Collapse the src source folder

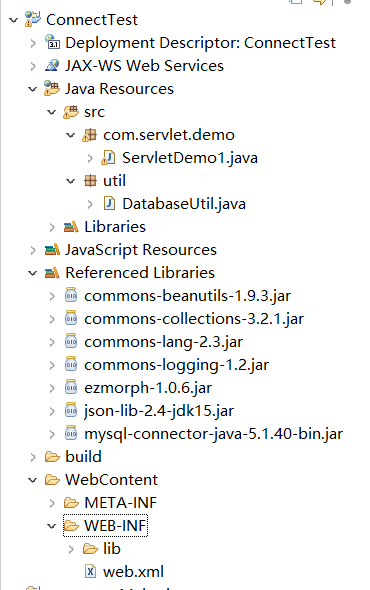pyautogui.click(x=52, y=112)
